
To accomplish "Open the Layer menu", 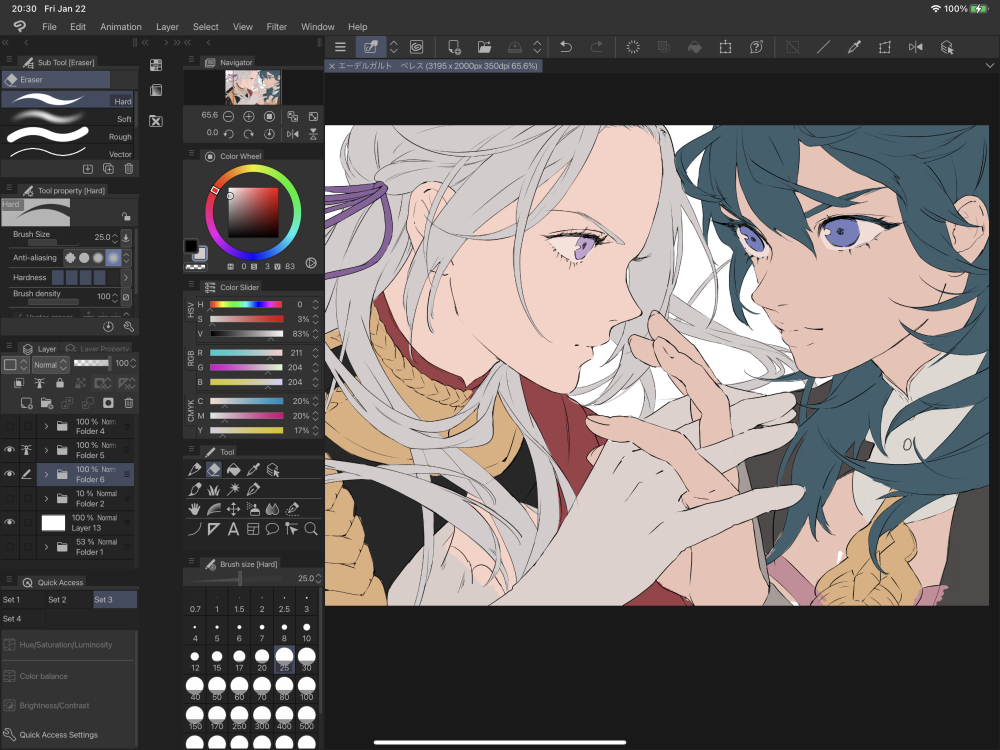I will pyautogui.click(x=167, y=27).
